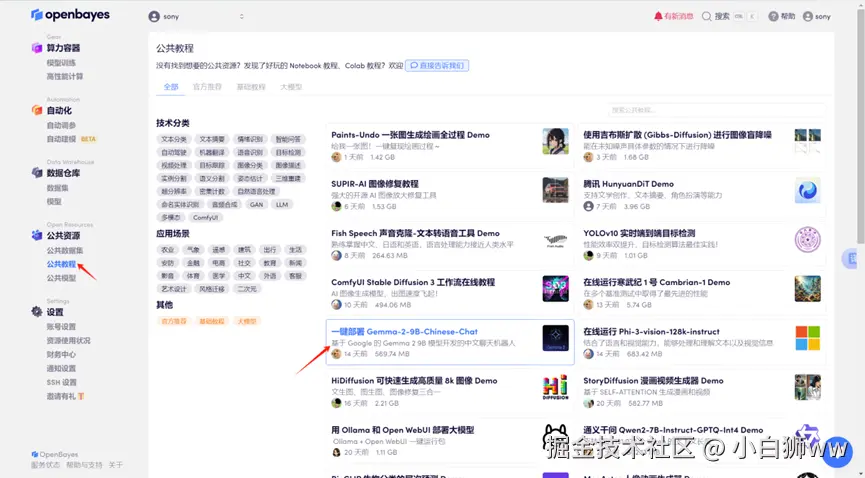Click 帮助与支持 footer link
865x478 pixels.
84,465
